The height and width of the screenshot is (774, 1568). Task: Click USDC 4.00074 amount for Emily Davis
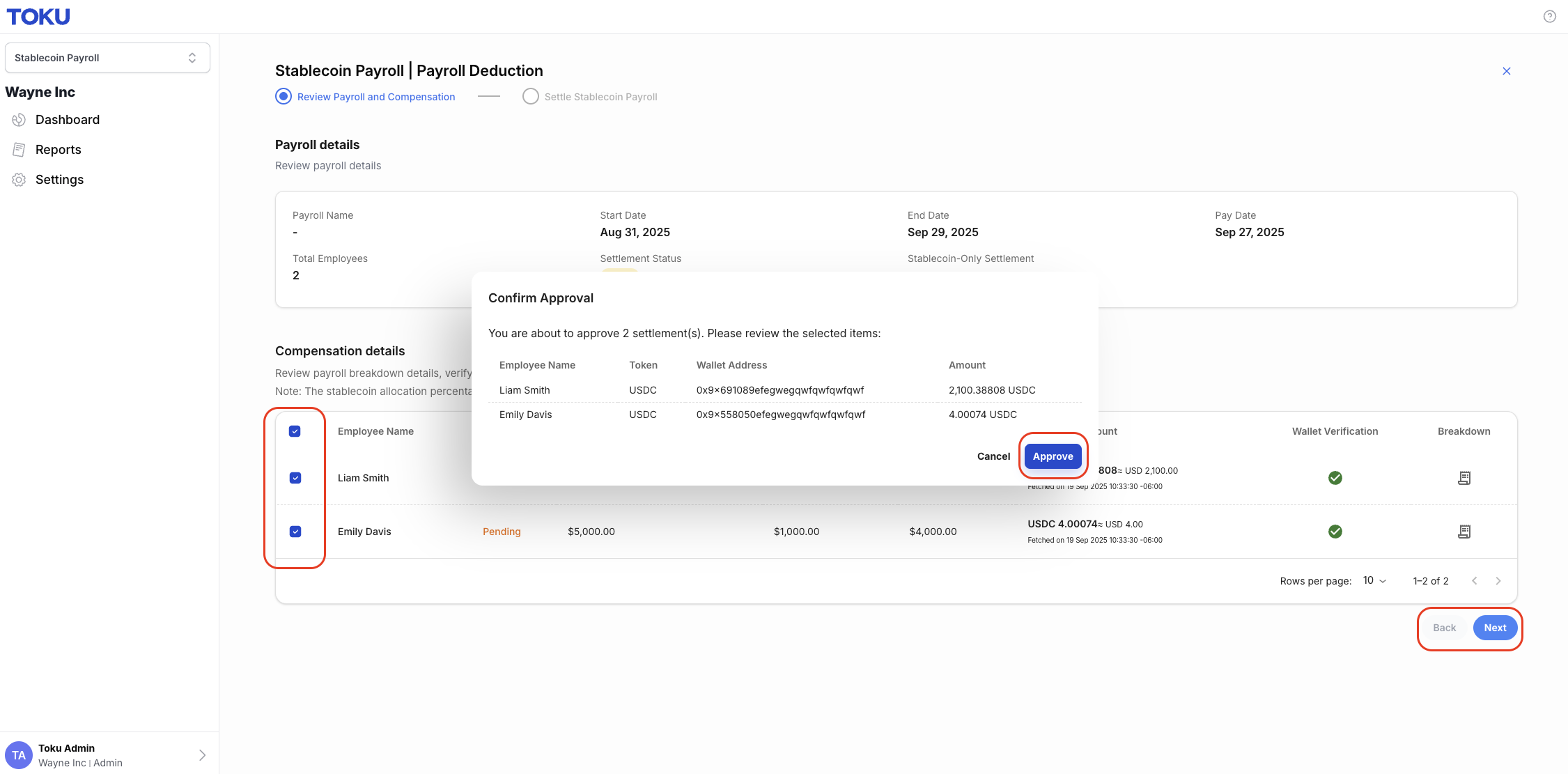(x=1062, y=524)
